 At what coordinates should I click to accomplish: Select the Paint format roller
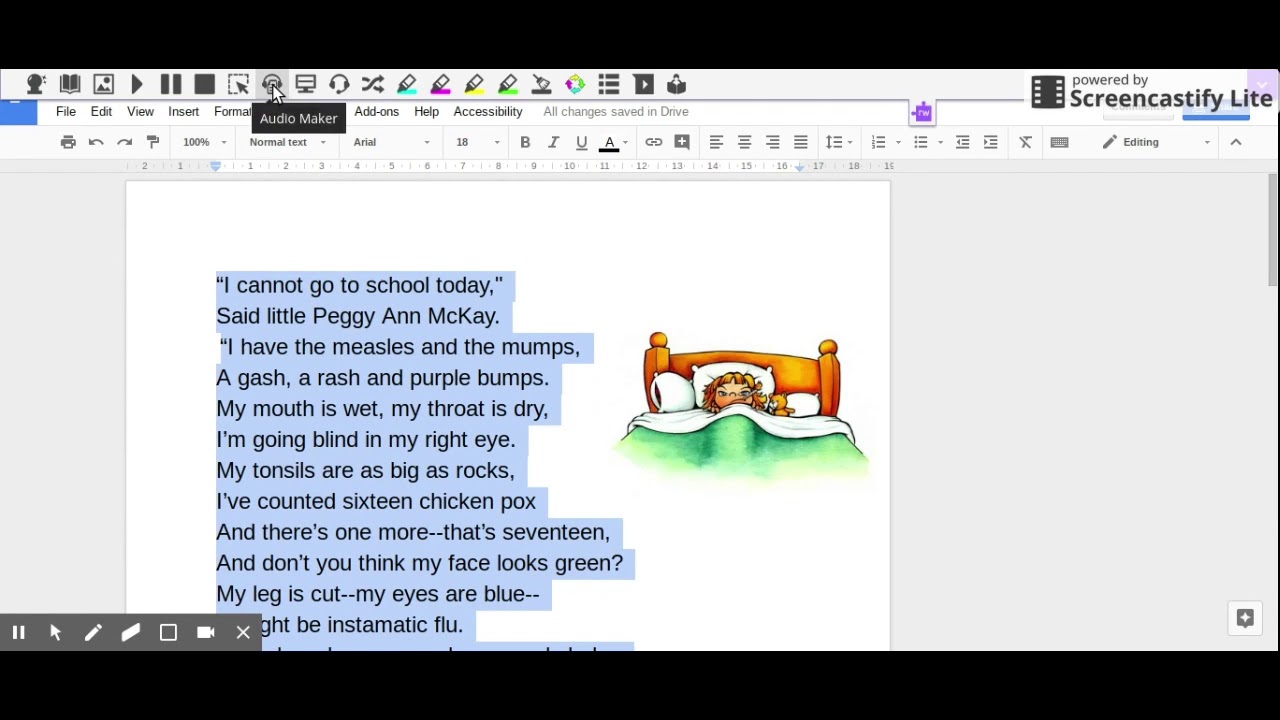tap(153, 142)
